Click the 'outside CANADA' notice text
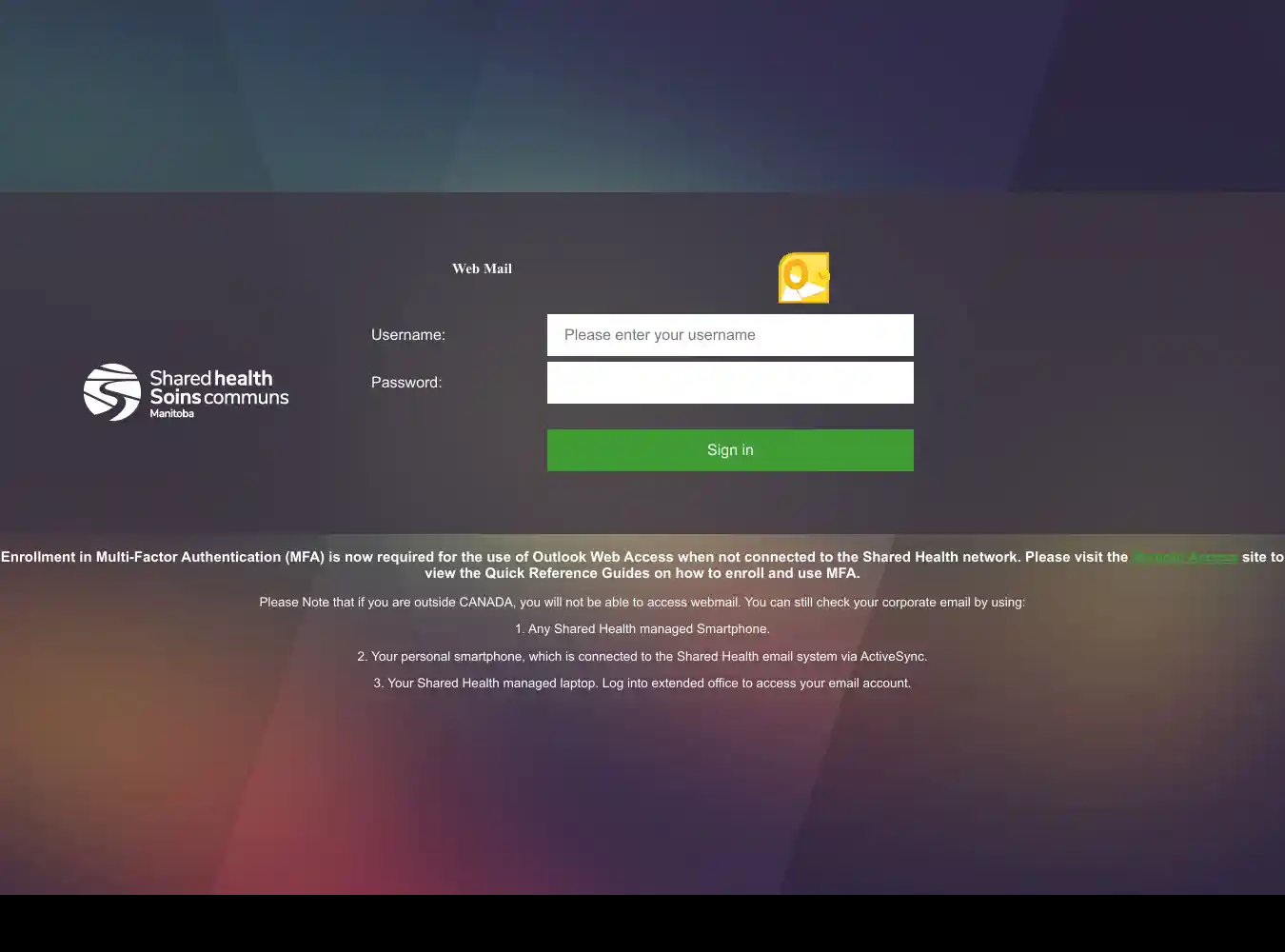 642,603
